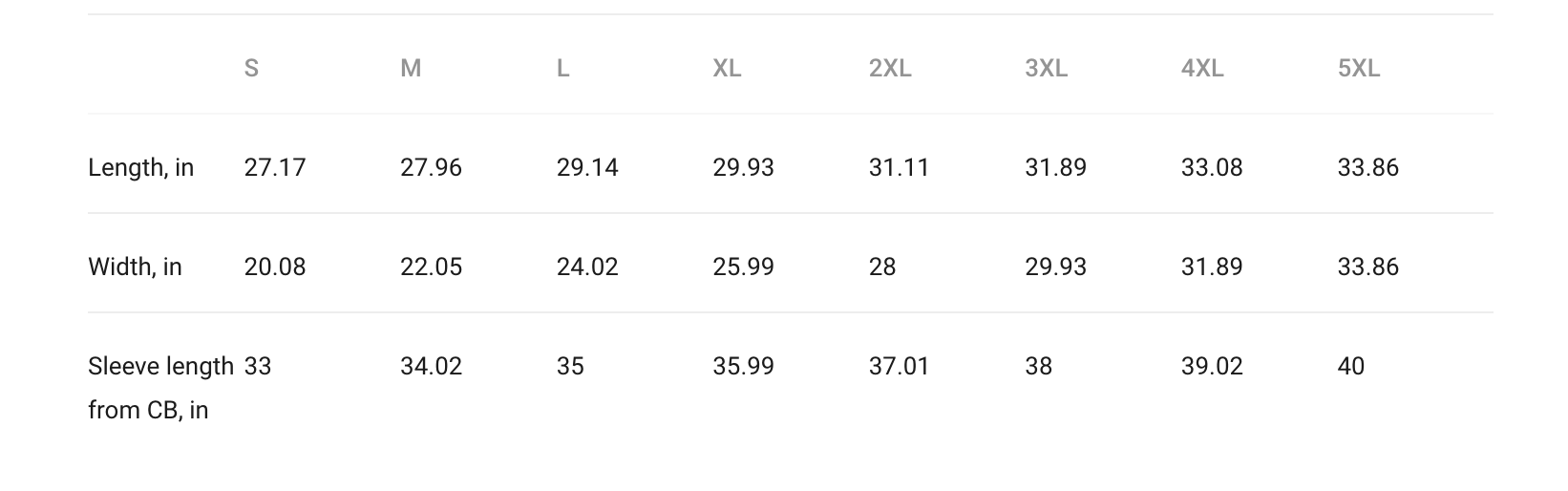Screen dimensions: 1568x491
Task: Click the Sleeve length from CB label
Action: pos(160,388)
